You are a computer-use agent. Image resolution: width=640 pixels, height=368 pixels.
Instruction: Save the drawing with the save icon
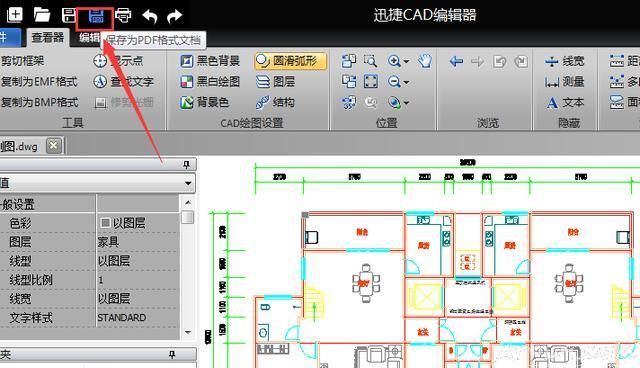69,16
